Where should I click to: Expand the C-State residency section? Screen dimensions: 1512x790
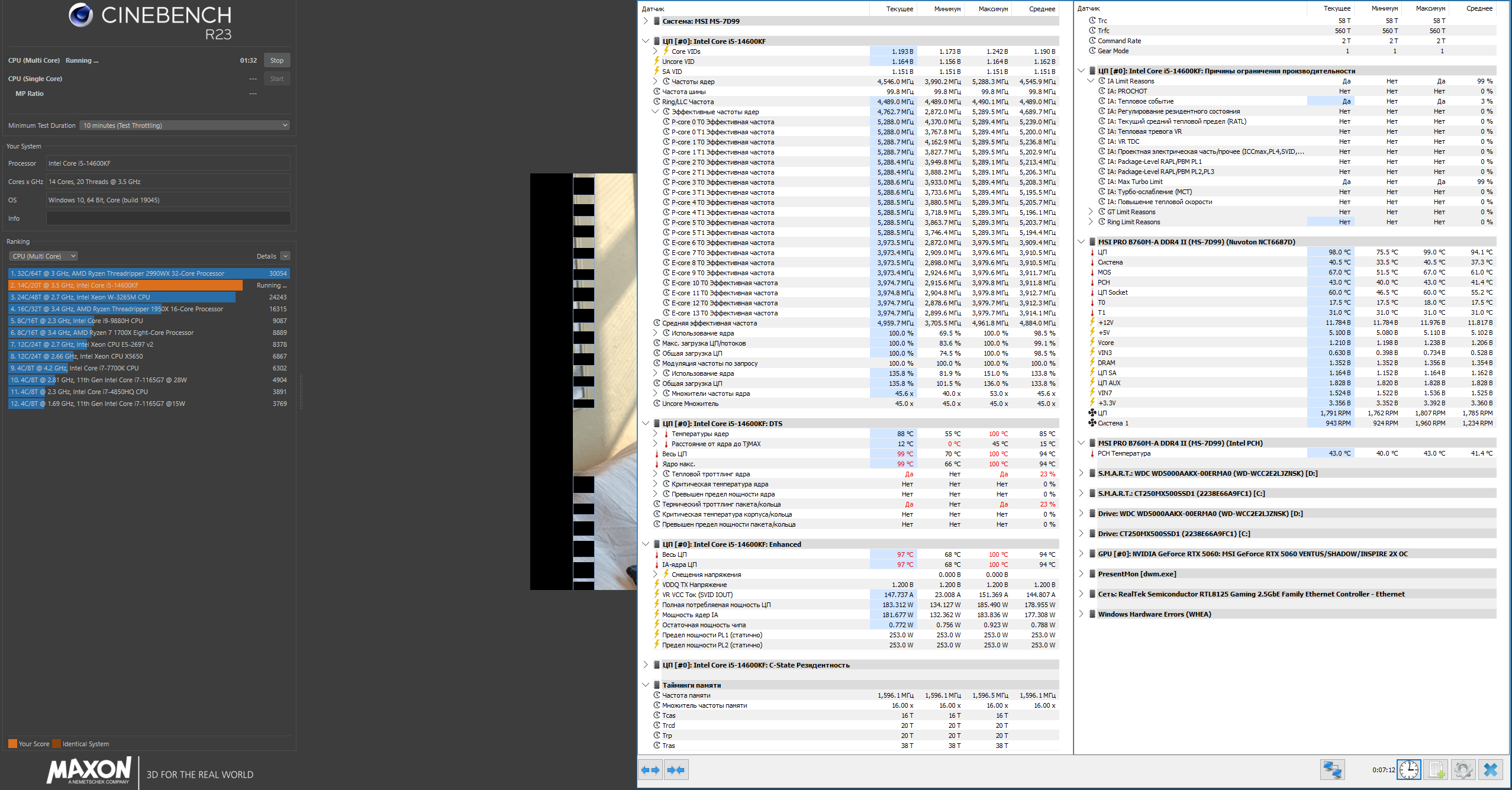[646, 665]
